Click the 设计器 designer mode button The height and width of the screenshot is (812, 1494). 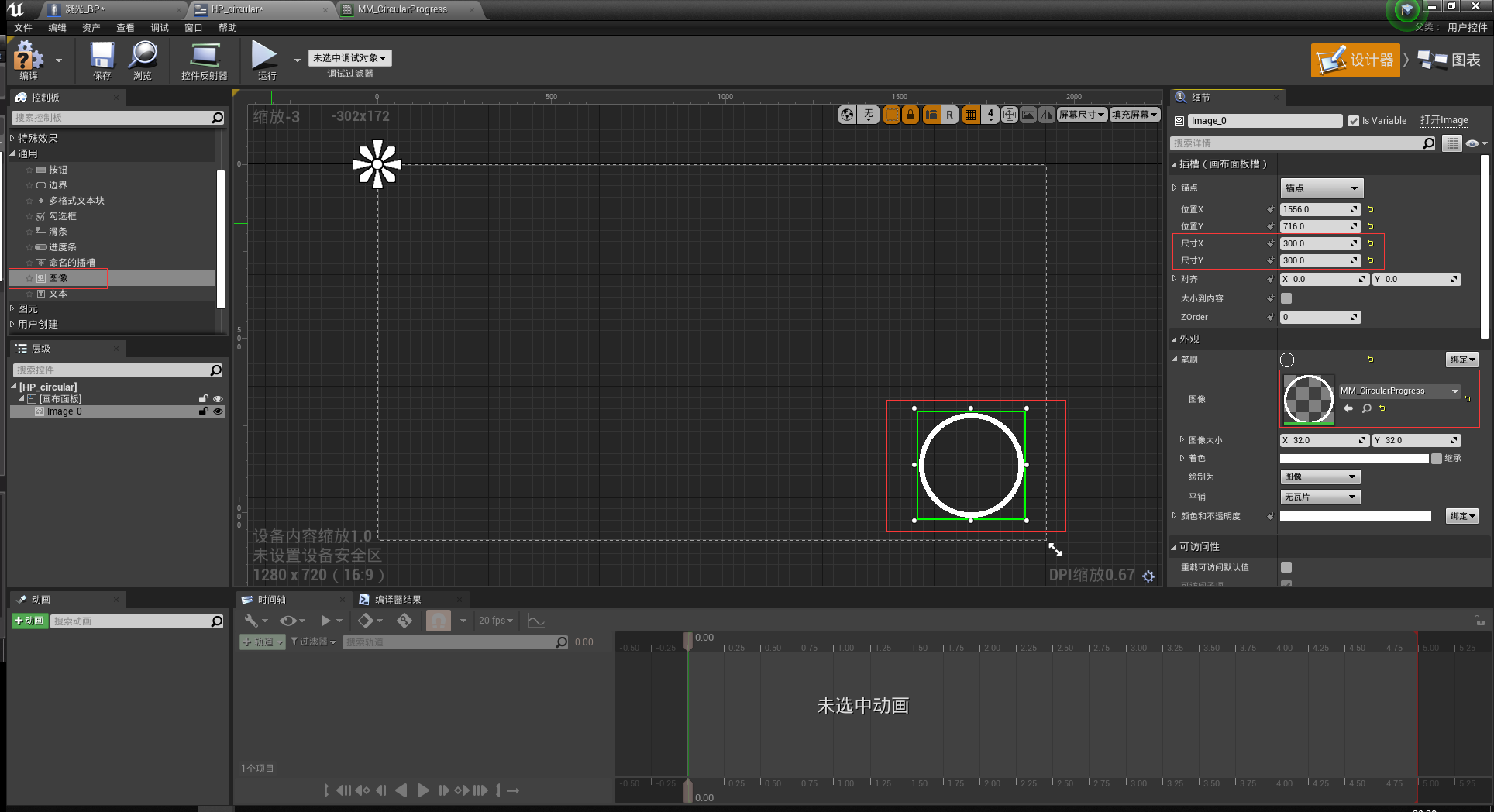pos(1355,60)
